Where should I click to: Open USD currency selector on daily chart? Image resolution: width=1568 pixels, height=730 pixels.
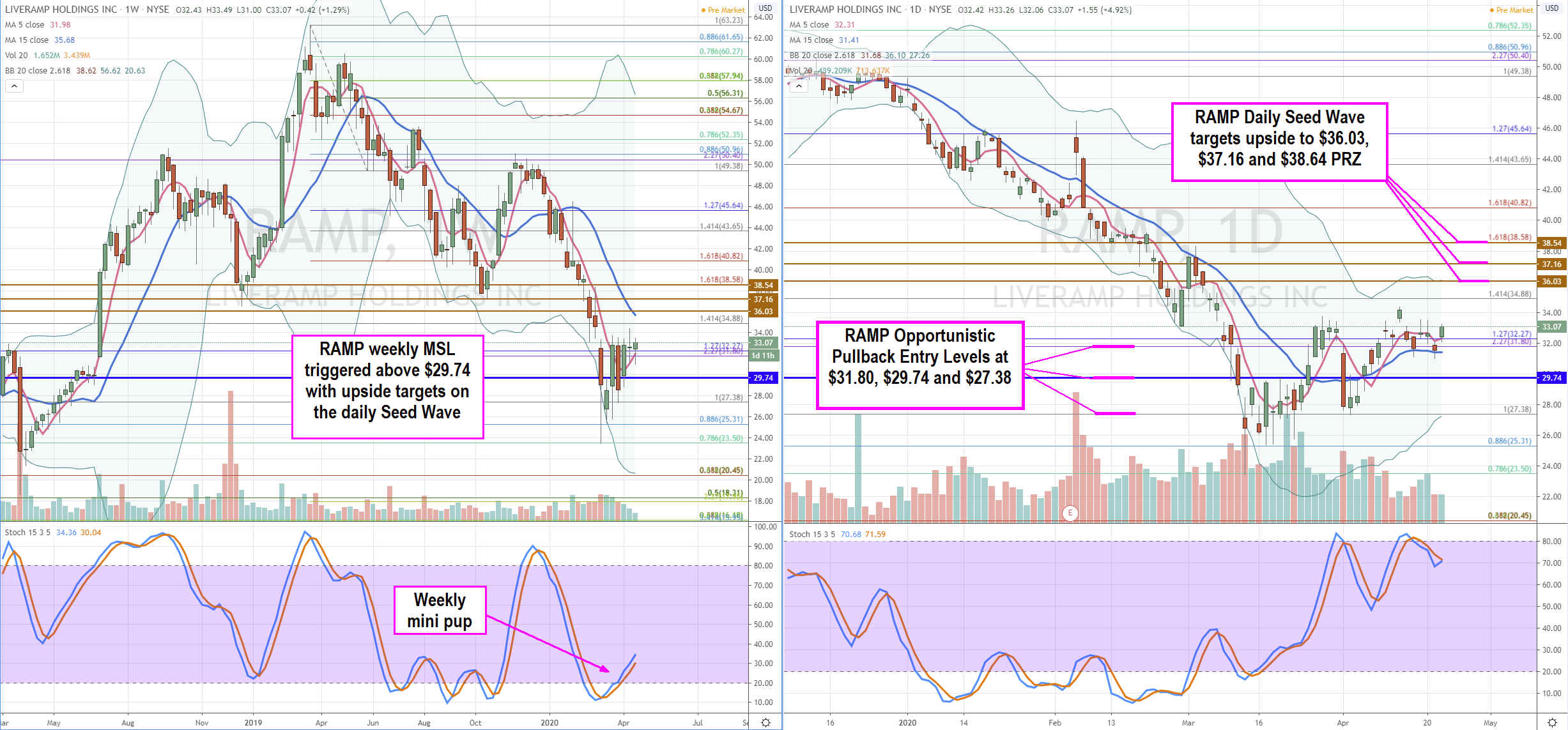point(1551,8)
